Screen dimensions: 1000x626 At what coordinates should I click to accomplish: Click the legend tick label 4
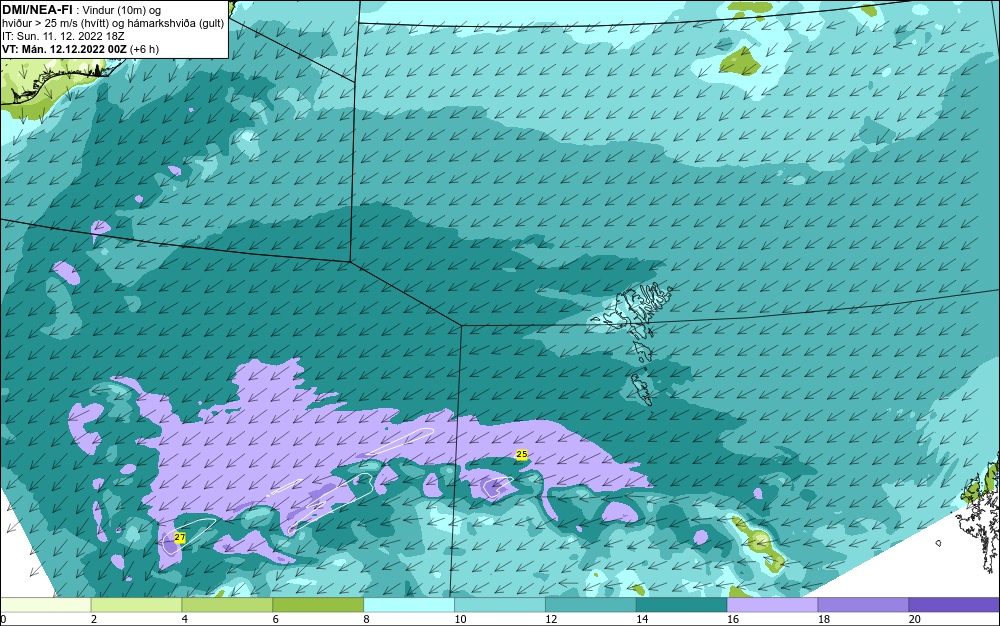(x=184, y=620)
